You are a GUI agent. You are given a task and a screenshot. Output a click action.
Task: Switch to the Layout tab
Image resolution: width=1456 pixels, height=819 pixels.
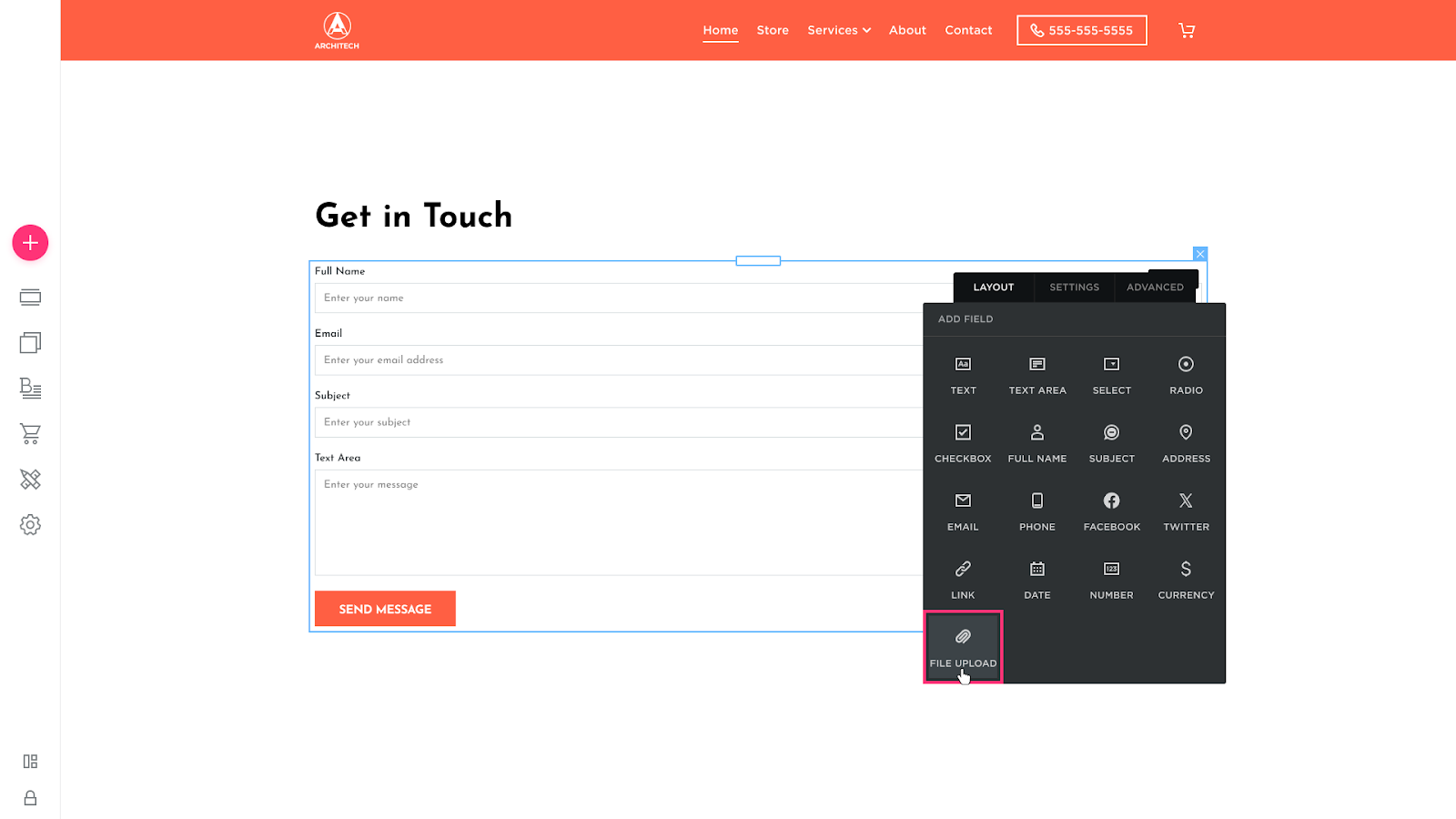pos(994,288)
